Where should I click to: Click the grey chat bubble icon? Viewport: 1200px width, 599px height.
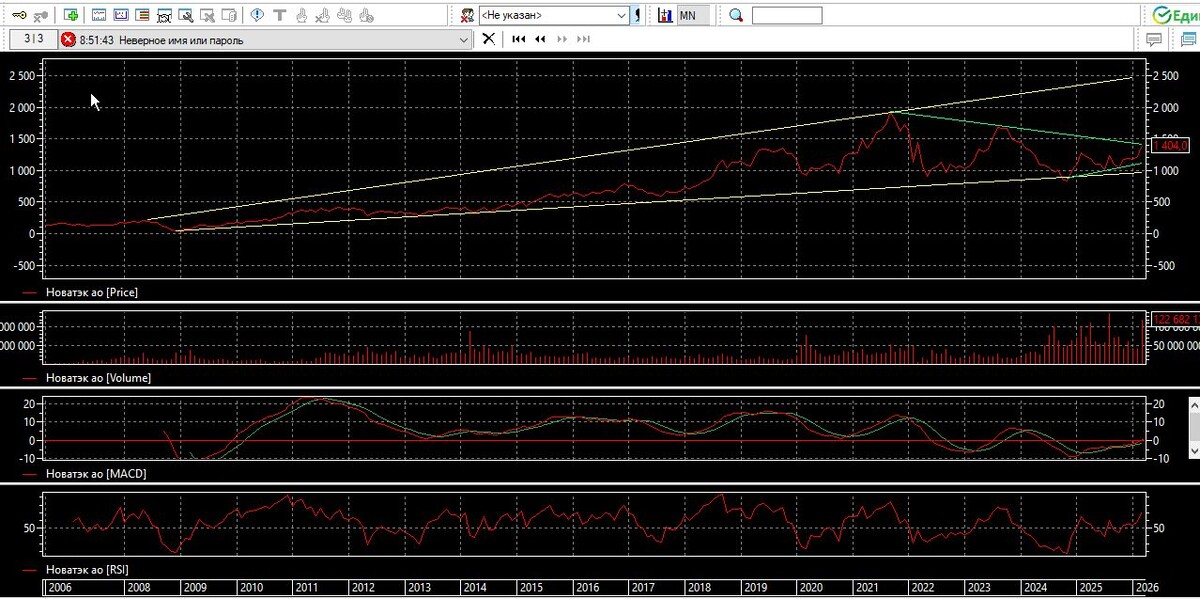[1153, 40]
